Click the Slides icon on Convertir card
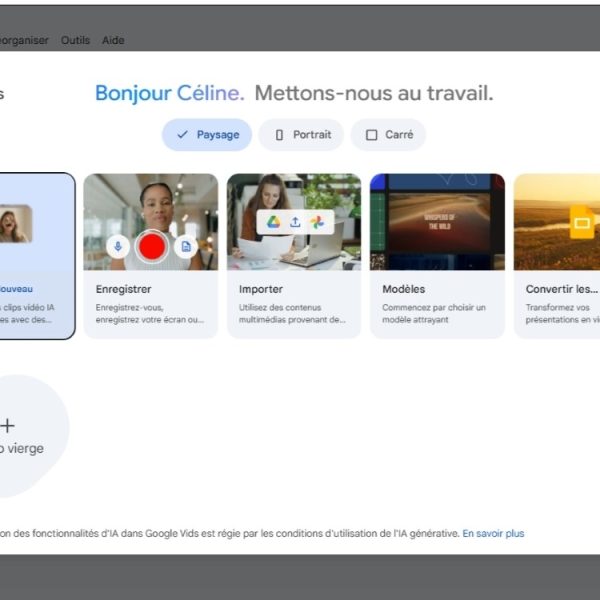The width and height of the screenshot is (600, 600). point(582,222)
